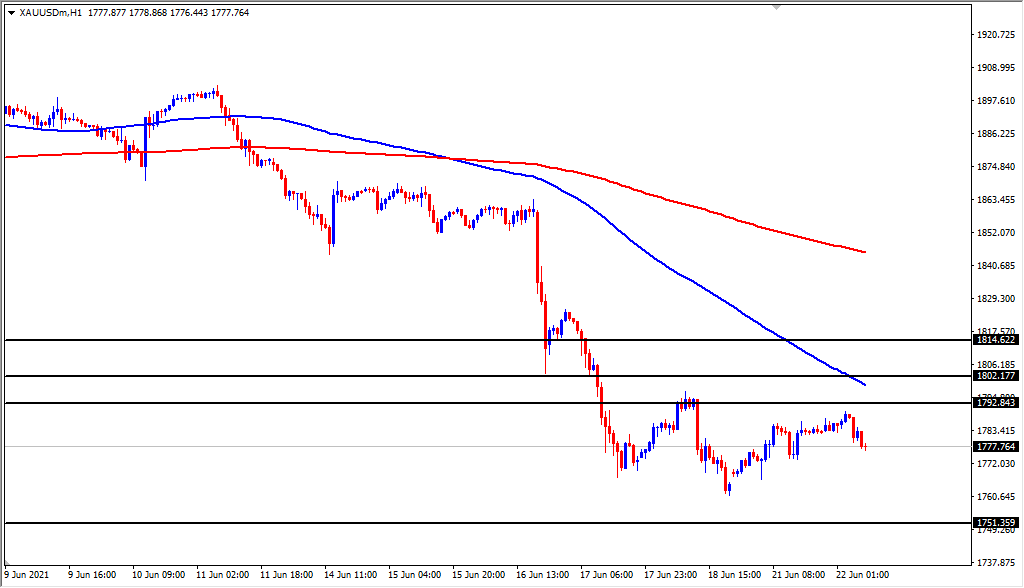Click the 16 Jun 13:00 time label
1024x588 pixels.
tap(542, 575)
